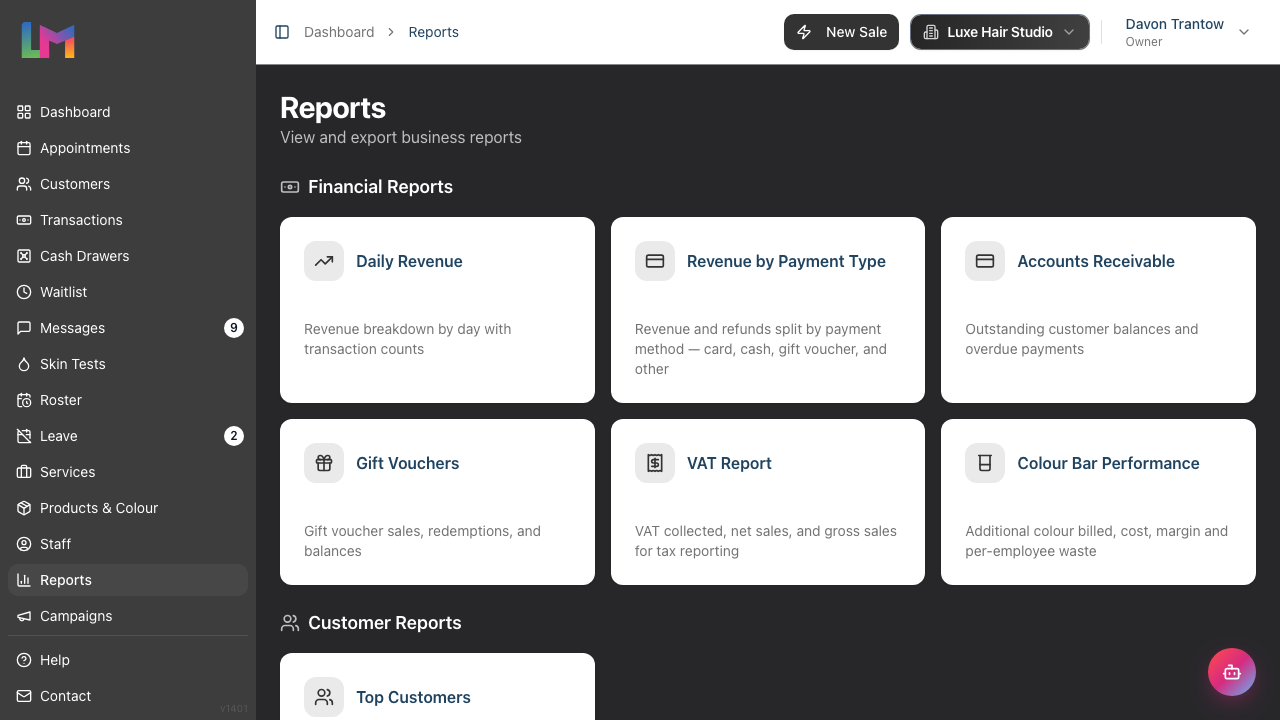Click the New Sale button

pyautogui.click(x=841, y=32)
